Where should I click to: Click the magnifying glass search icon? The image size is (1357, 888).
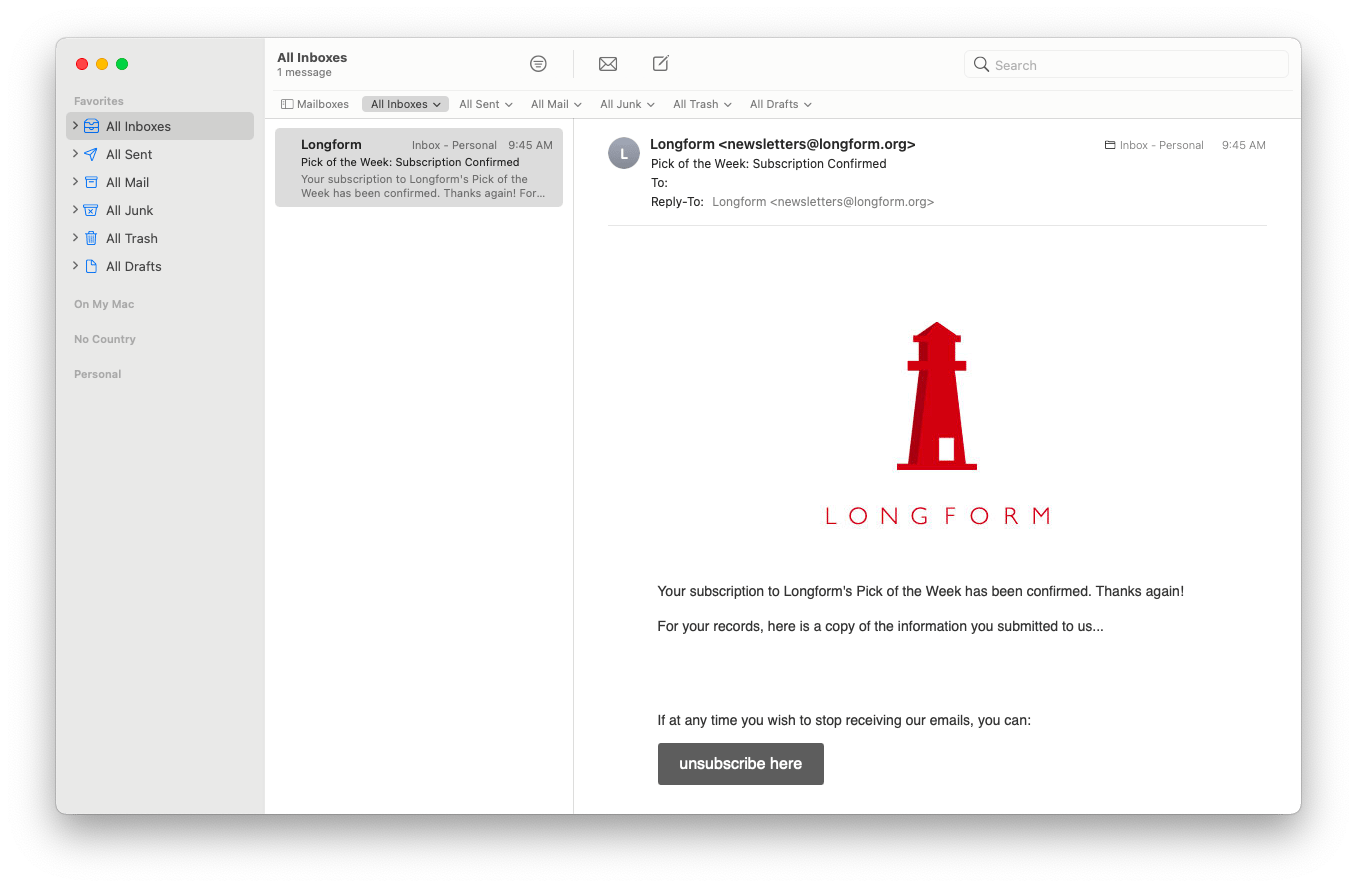click(x=981, y=64)
